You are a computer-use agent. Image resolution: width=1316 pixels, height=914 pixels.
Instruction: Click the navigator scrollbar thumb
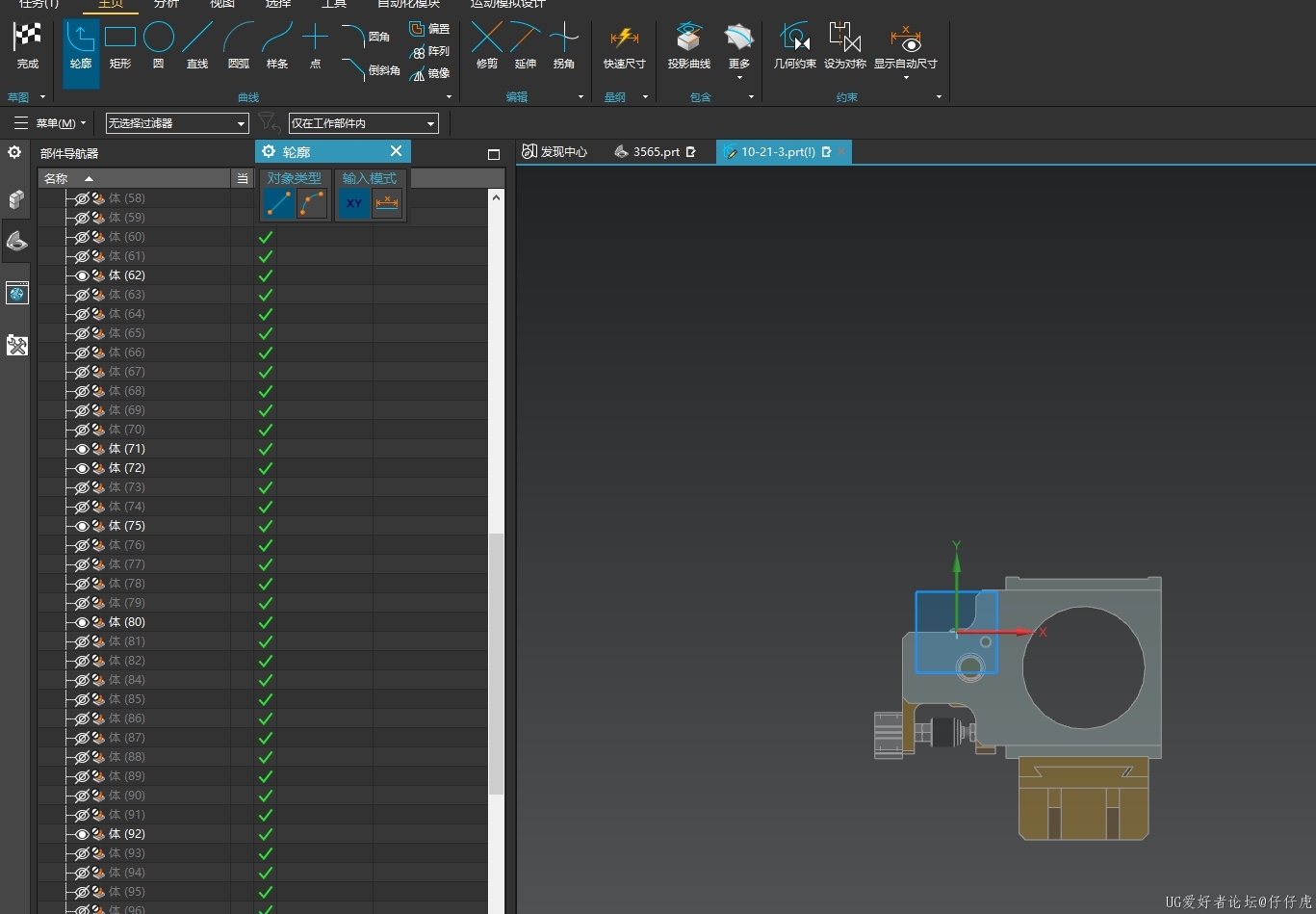tap(497, 665)
